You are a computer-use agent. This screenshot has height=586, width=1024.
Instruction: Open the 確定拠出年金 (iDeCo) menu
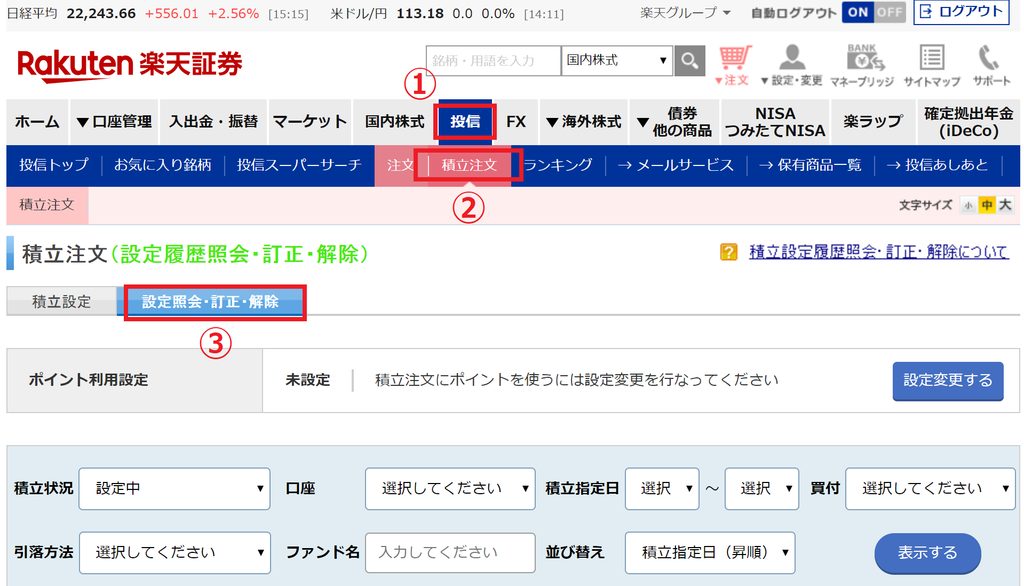pyautogui.click(x=968, y=122)
